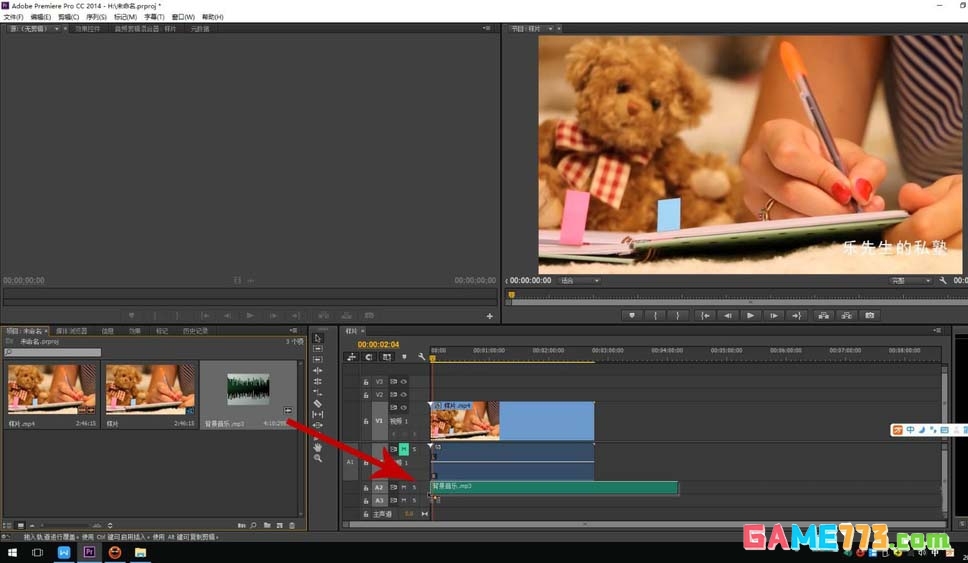Solo audio track A3
The image size is (968, 563).
point(414,500)
